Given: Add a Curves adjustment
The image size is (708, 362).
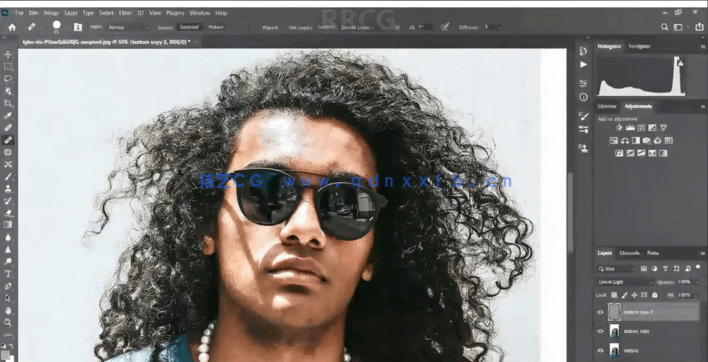Looking at the screenshot, I should [x=641, y=128].
